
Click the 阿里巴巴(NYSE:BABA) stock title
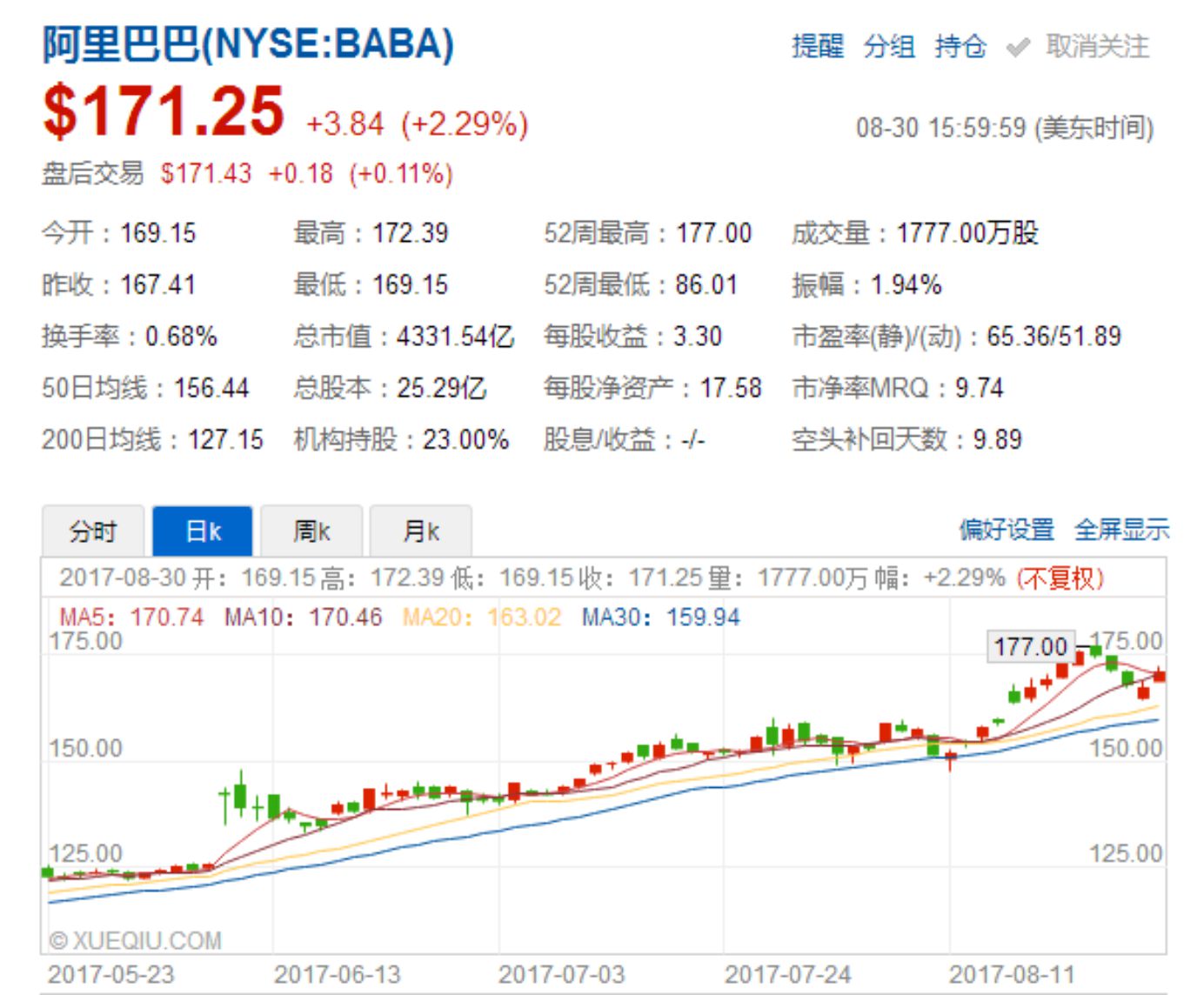(248, 44)
